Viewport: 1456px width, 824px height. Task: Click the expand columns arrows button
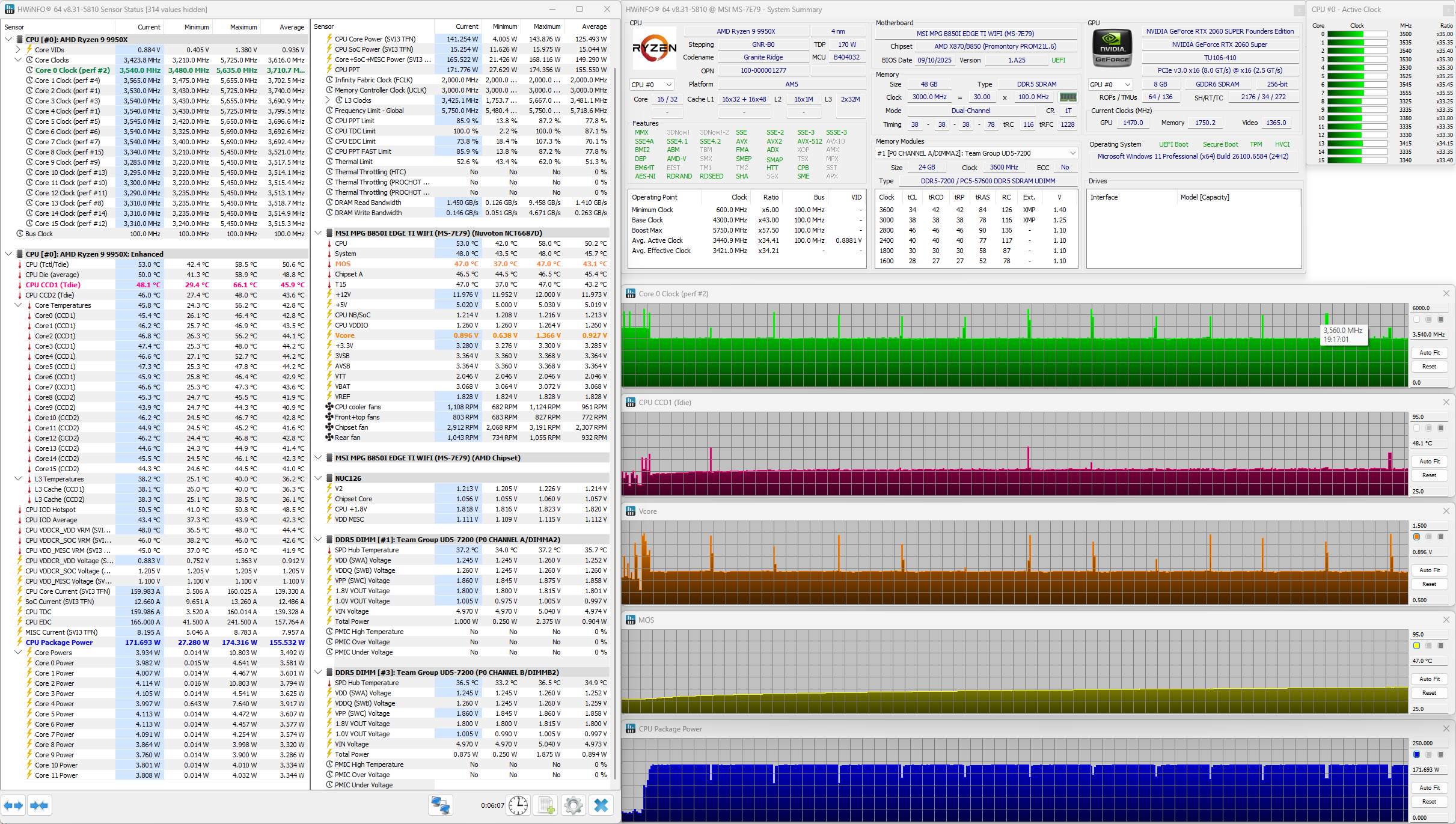[x=13, y=805]
